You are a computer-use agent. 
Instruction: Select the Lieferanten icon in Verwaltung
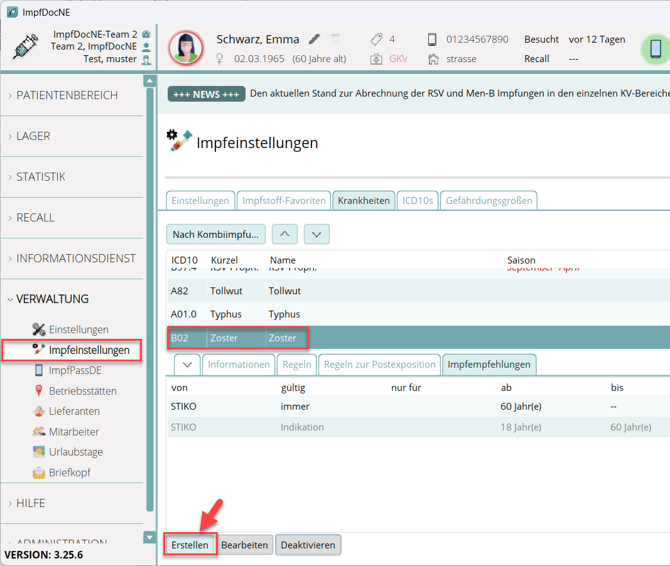pyautogui.click(x=39, y=412)
